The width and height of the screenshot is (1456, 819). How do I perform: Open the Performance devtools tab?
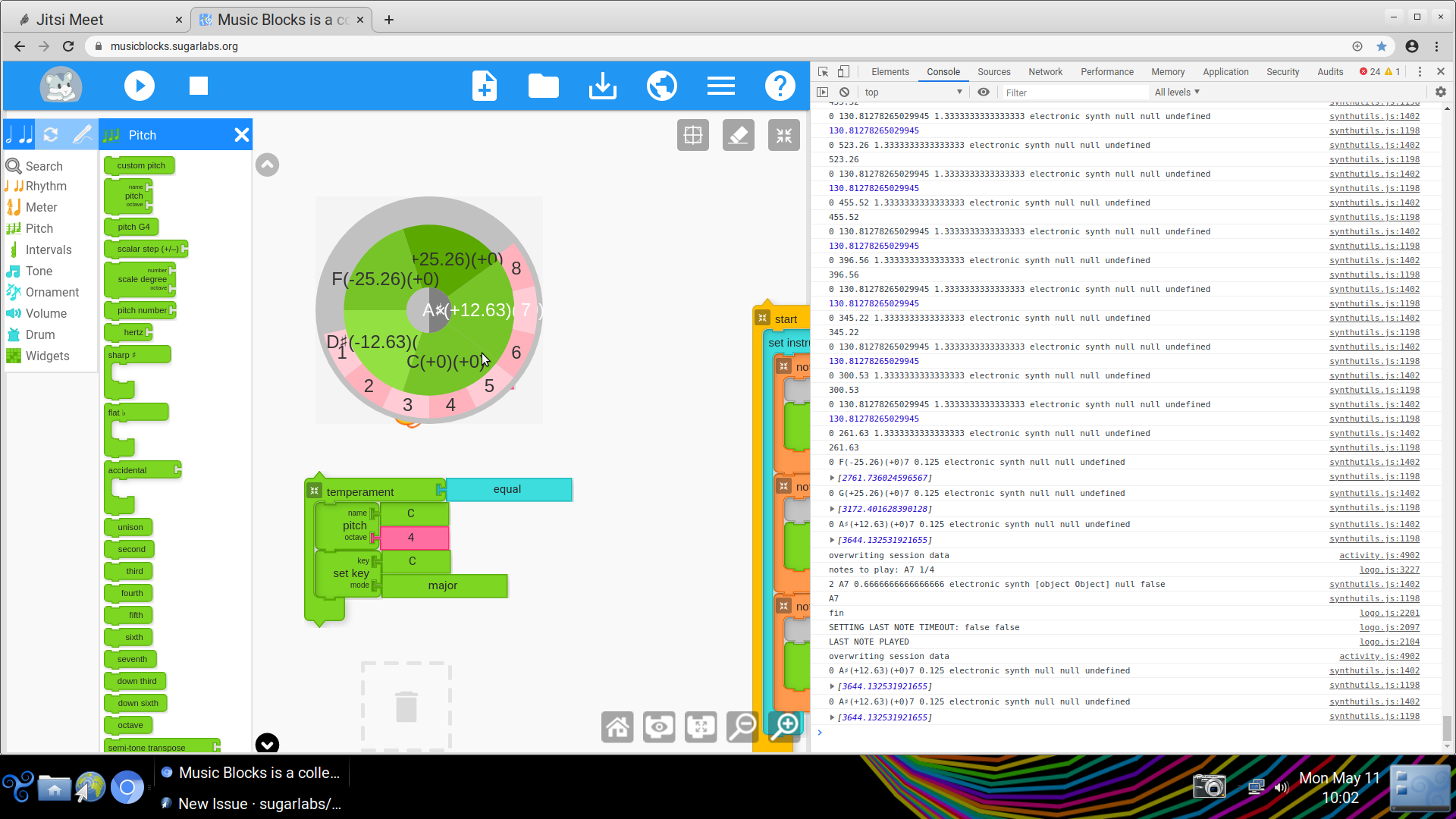click(1107, 72)
